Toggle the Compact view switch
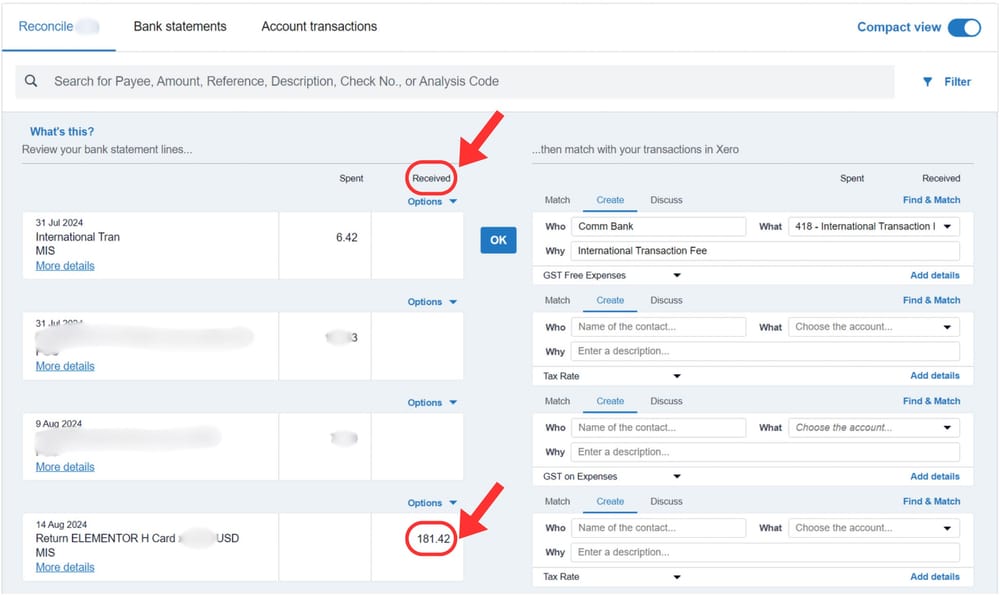Screen dimensions: 1000x598 pyautogui.click(x=963, y=28)
